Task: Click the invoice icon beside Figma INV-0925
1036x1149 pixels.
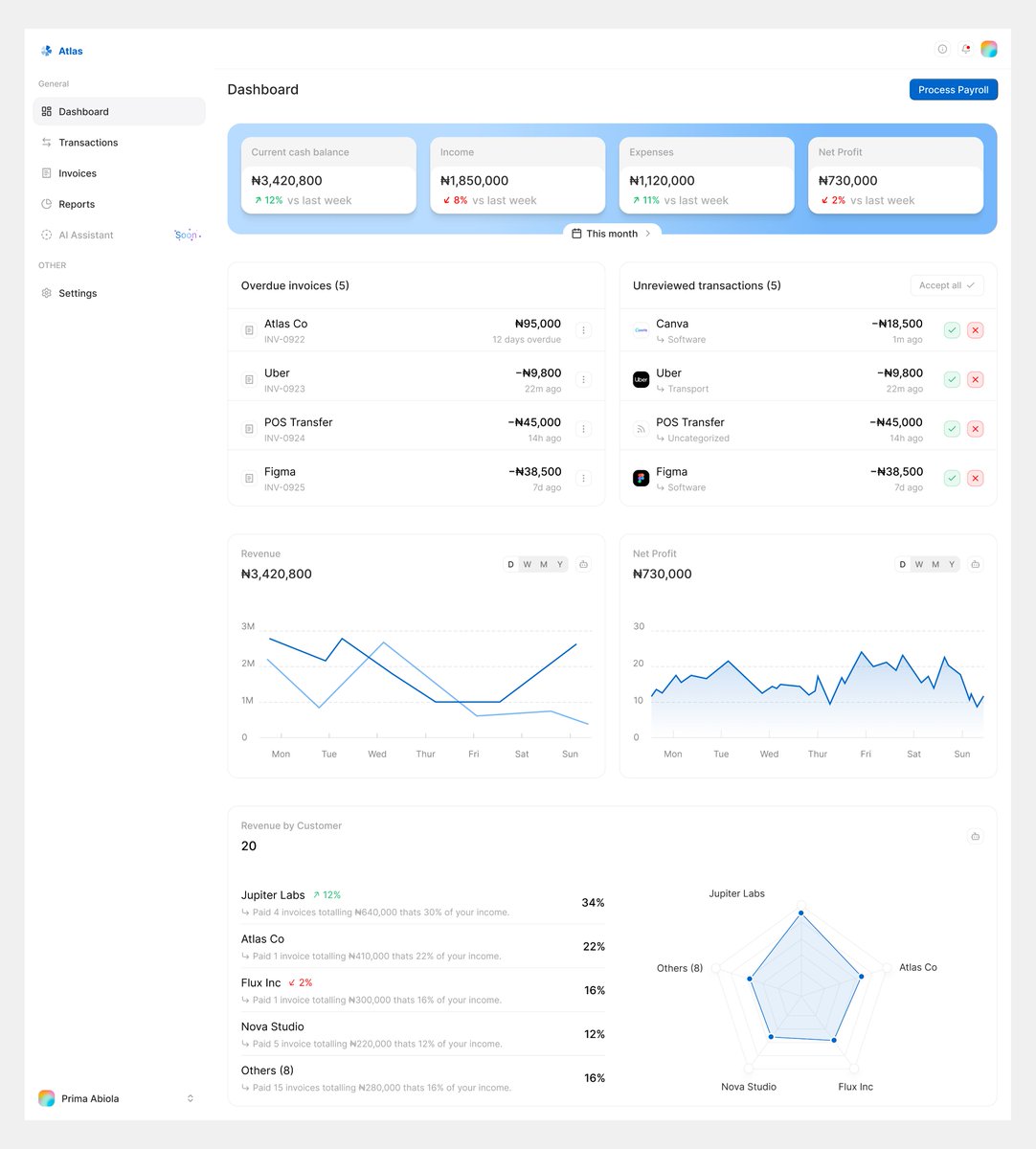Action: 249,478
